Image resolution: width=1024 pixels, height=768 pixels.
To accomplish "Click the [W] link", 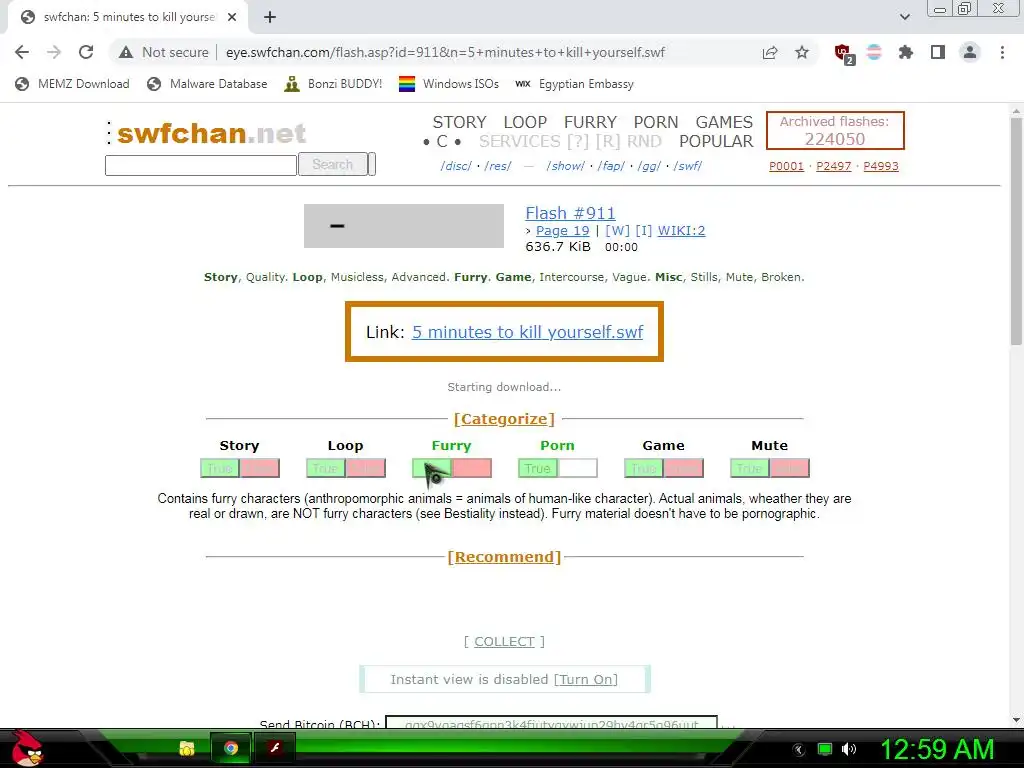I will (617, 231).
